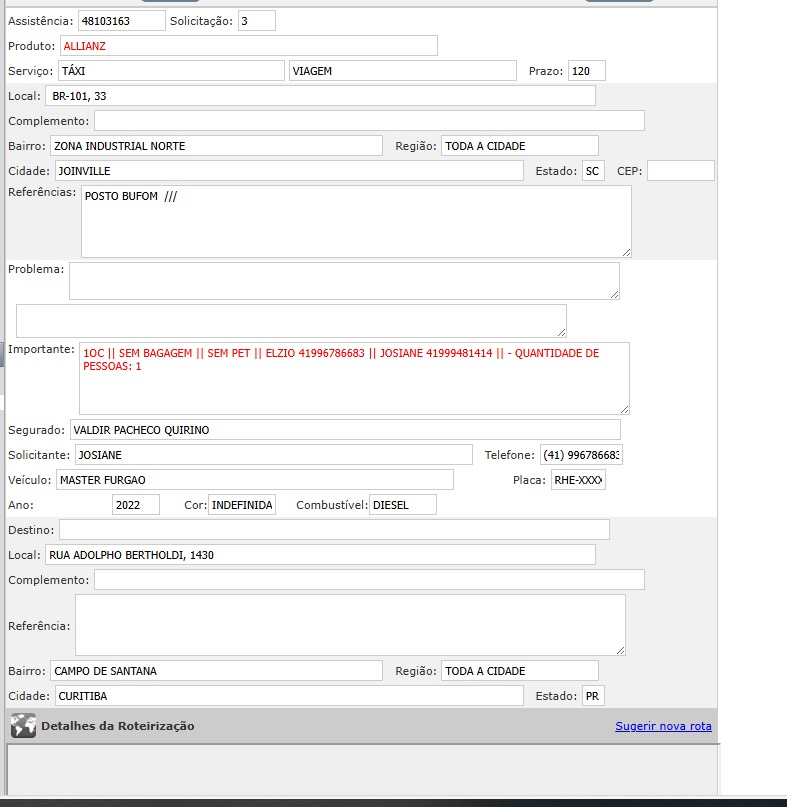Click the destination Referência textarea resize handle
Image resolution: width=787 pixels, height=807 pixels.
pos(620,651)
